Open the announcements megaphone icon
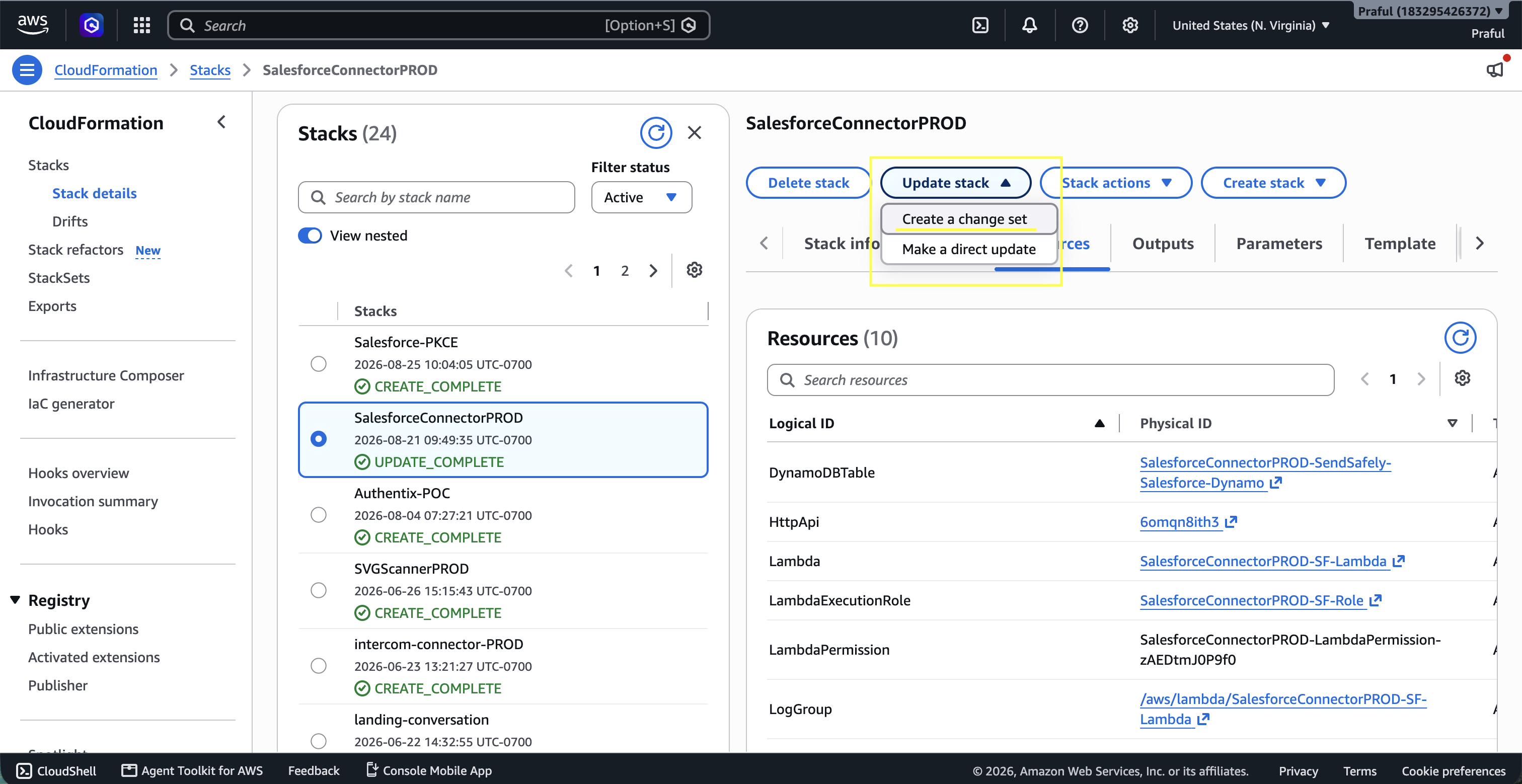1522x784 pixels. tap(1494, 70)
